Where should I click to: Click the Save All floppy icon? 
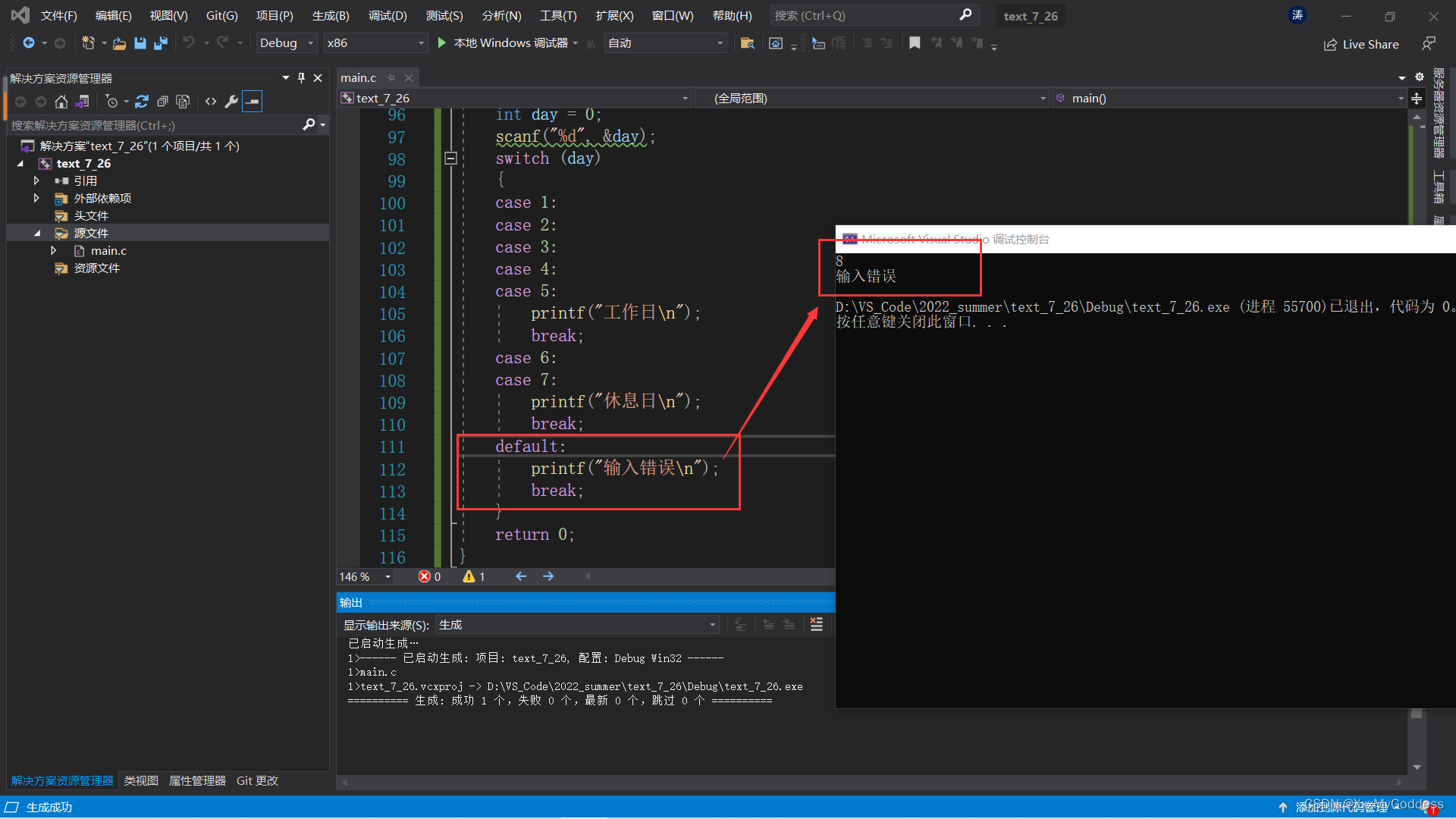(x=160, y=43)
